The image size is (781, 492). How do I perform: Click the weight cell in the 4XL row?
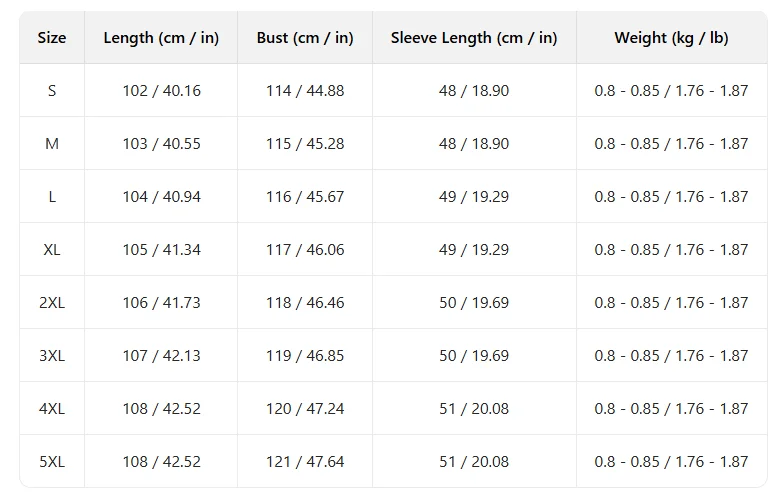pyautogui.click(x=671, y=409)
